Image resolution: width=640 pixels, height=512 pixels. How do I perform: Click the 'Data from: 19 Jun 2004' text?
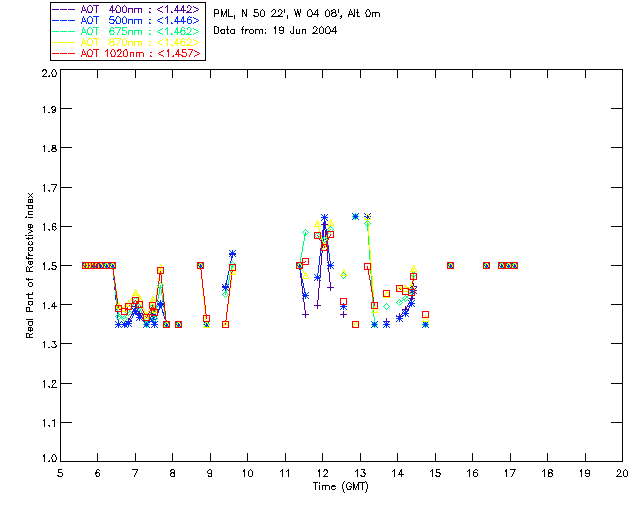coord(275,31)
